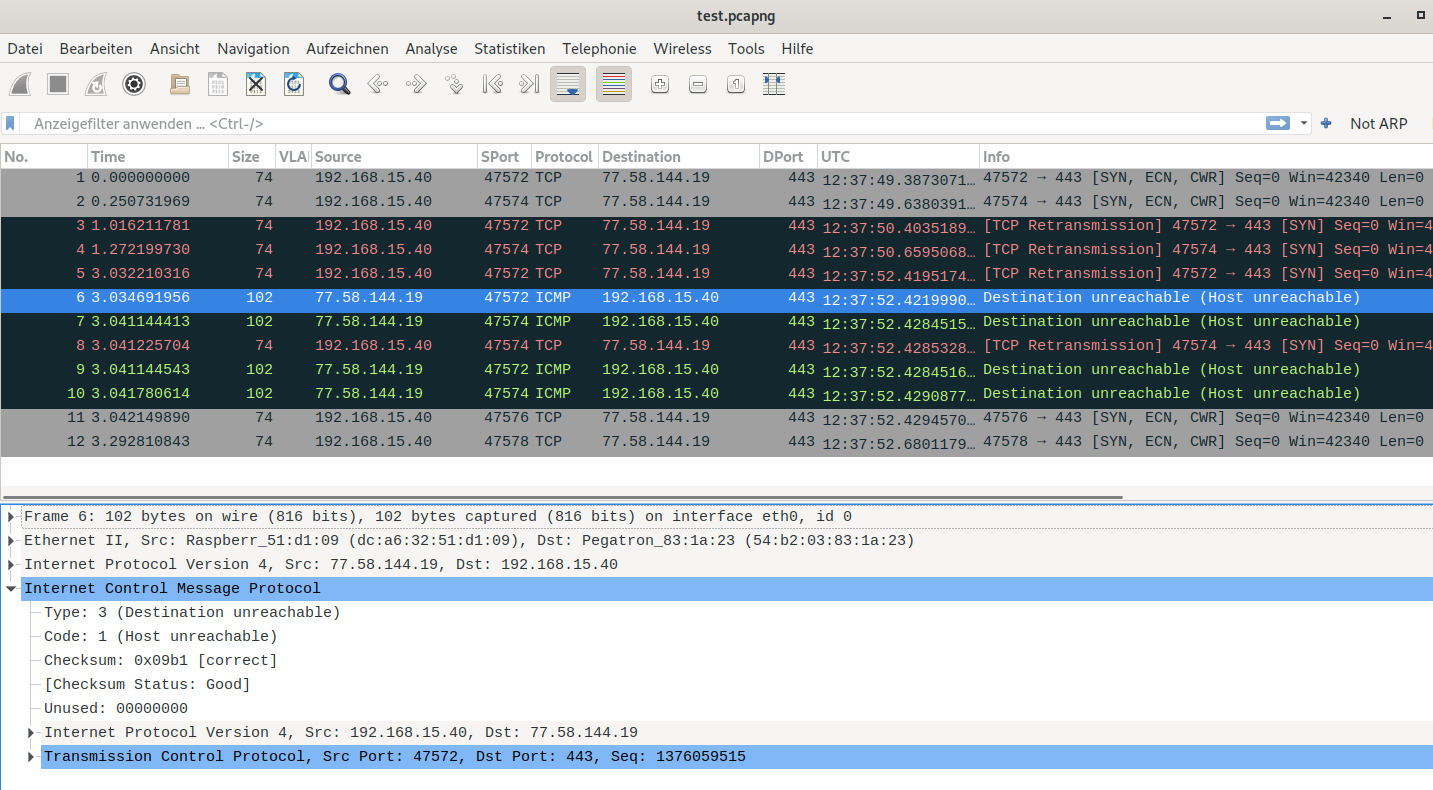Image resolution: width=1433 pixels, height=790 pixels.
Task: Open Find Packet magnifier tool
Action: click(340, 85)
